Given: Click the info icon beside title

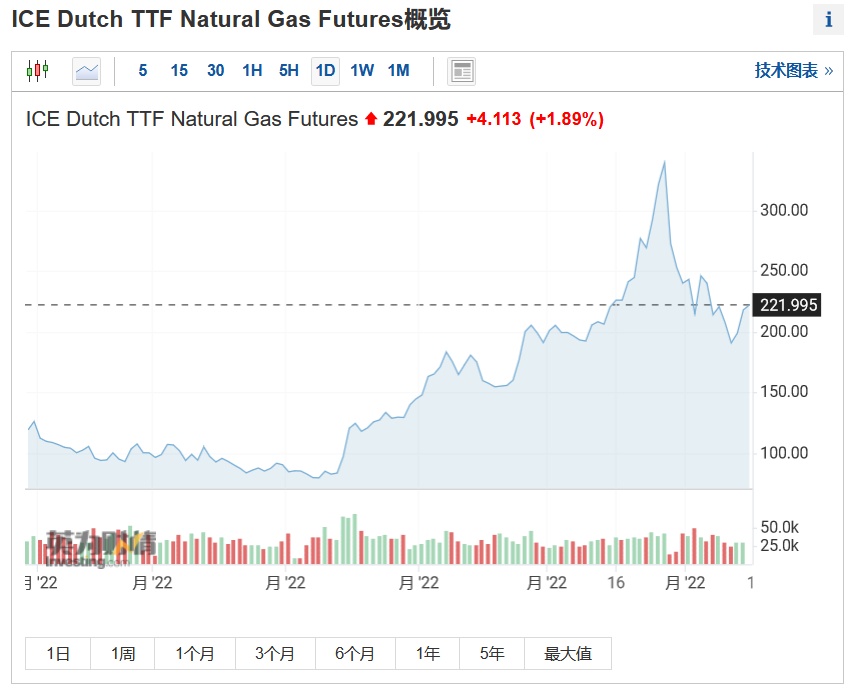Looking at the screenshot, I should 828,19.
